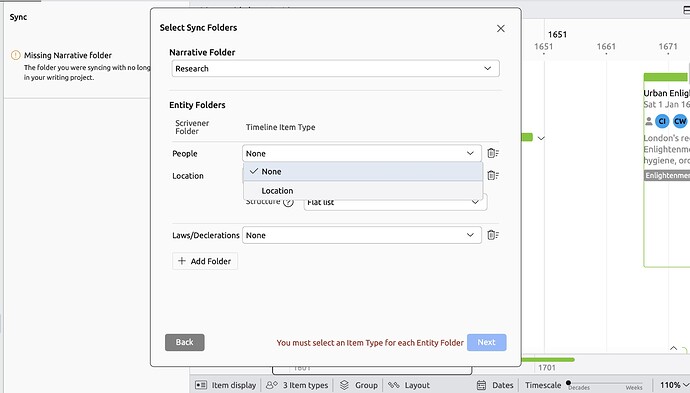
Task: Click the Dates calendar icon
Action: [481, 385]
